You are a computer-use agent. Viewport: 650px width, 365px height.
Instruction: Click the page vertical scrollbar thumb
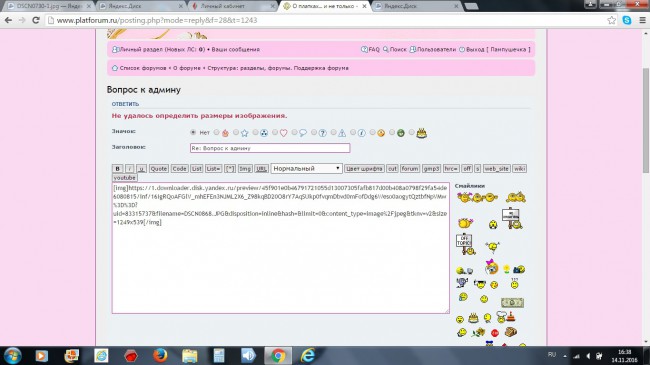[645, 120]
